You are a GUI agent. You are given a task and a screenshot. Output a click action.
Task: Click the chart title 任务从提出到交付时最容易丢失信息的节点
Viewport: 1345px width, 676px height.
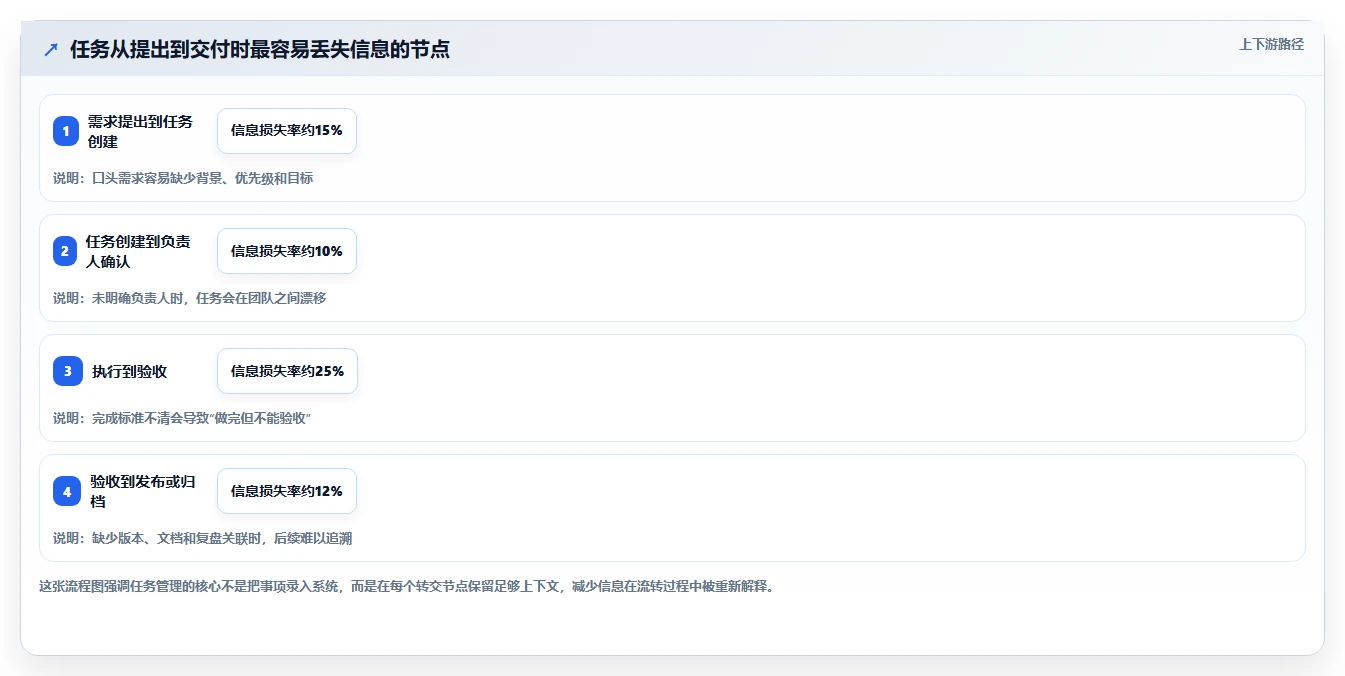(x=260, y=49)
